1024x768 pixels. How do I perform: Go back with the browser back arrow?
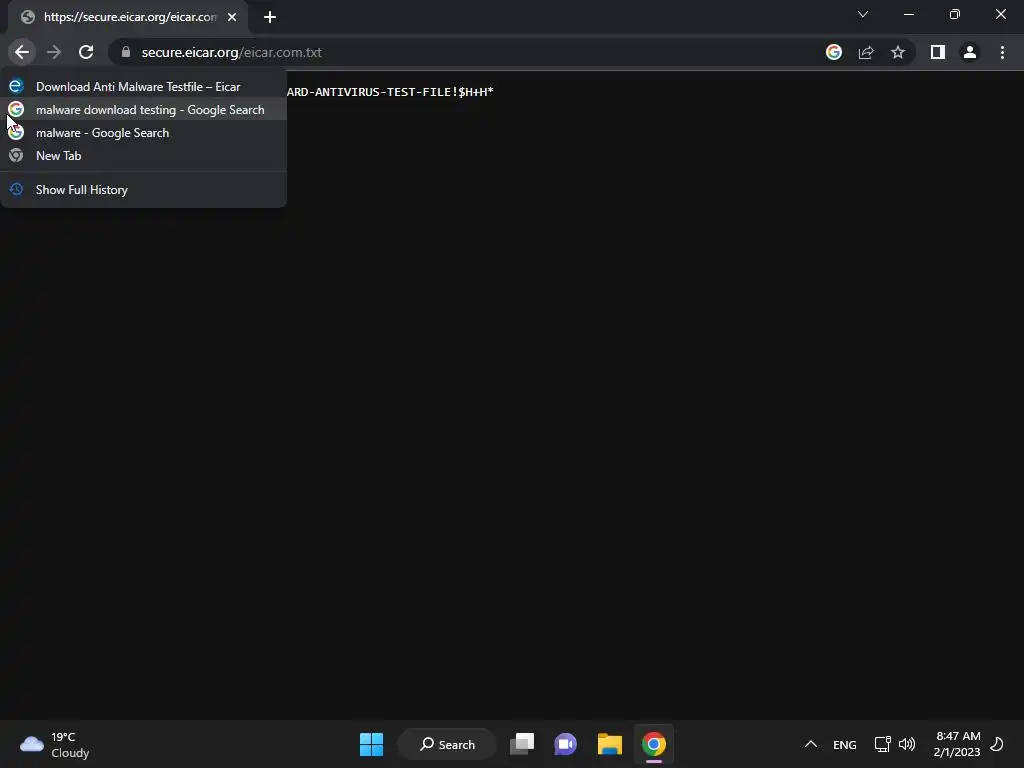(22, 52)
